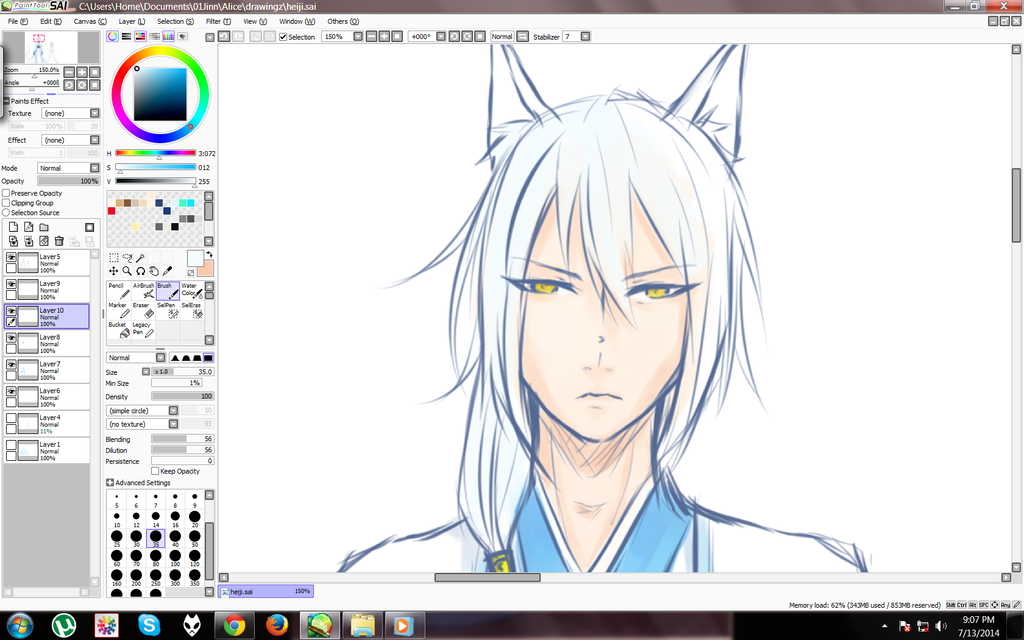1024x640 pixels.
Task: Select the Legacy Pen tool
Action: tap(143, 329)
